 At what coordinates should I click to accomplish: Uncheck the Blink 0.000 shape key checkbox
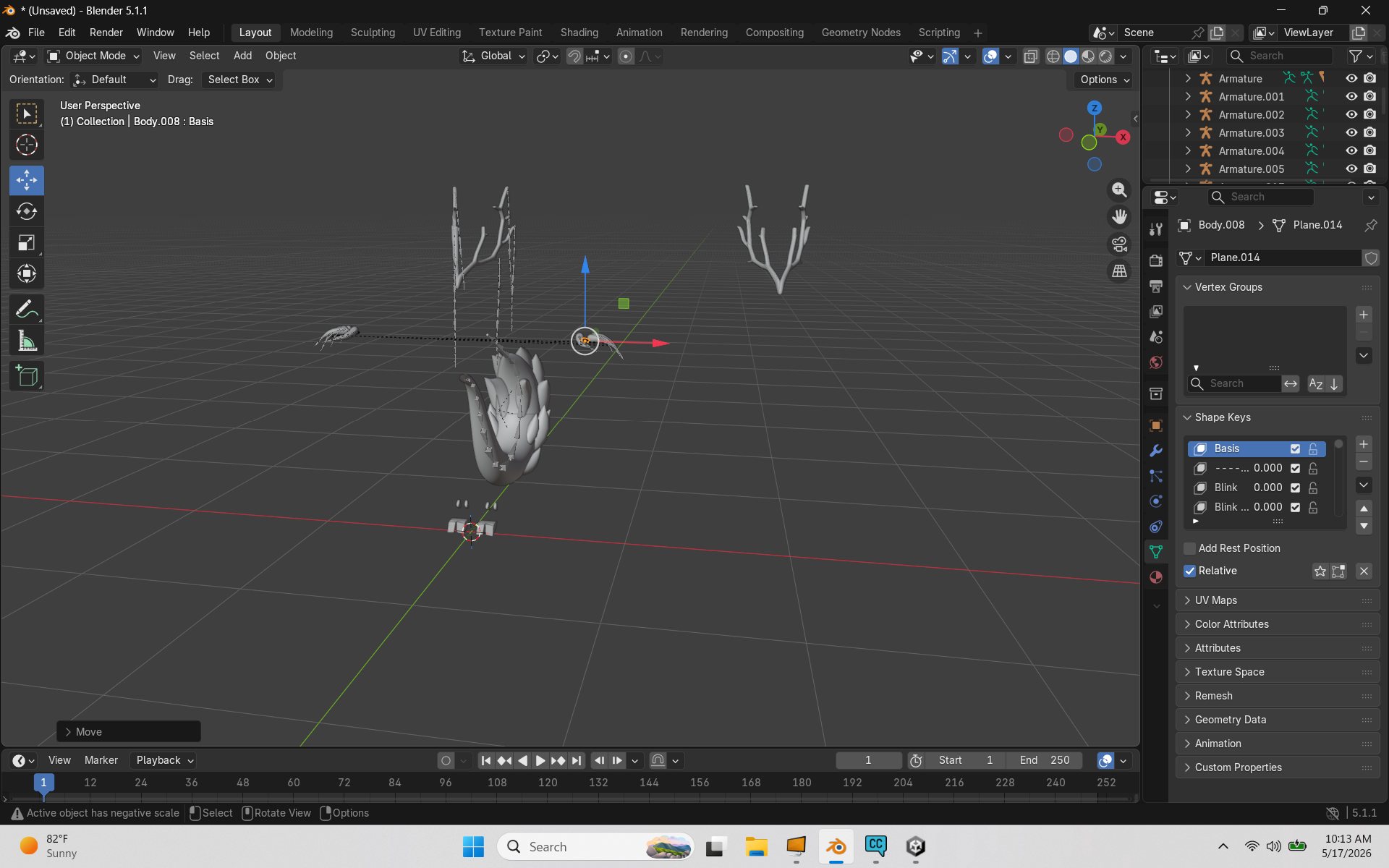[1295, 488]
